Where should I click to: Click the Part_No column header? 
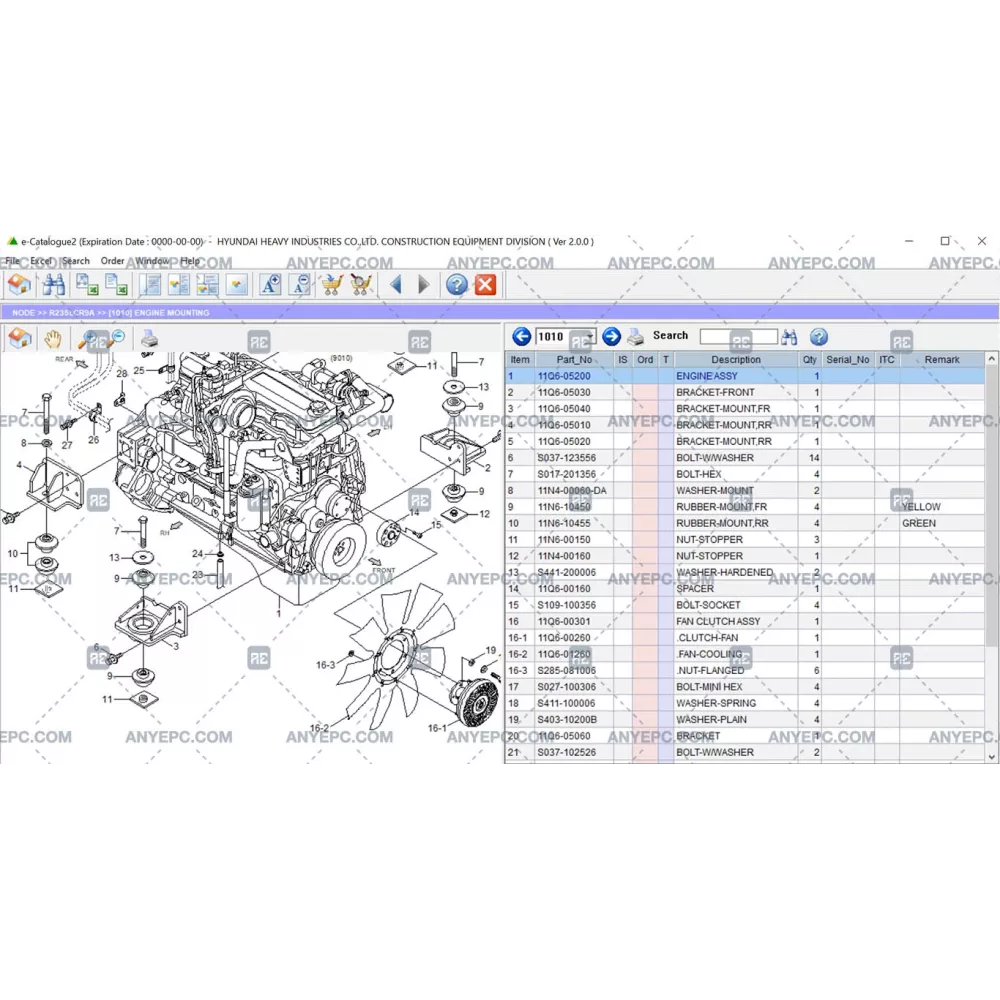[x=574, y=360]
